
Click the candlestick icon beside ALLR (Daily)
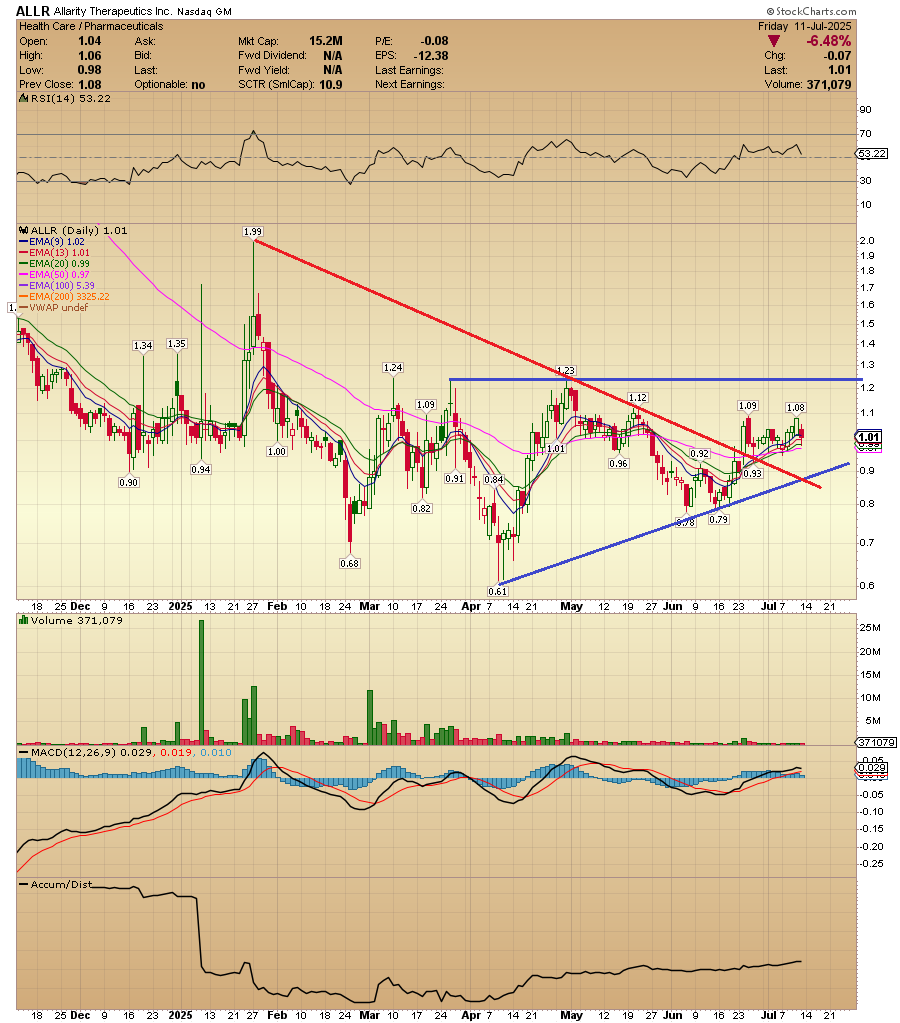pos(23,230)
